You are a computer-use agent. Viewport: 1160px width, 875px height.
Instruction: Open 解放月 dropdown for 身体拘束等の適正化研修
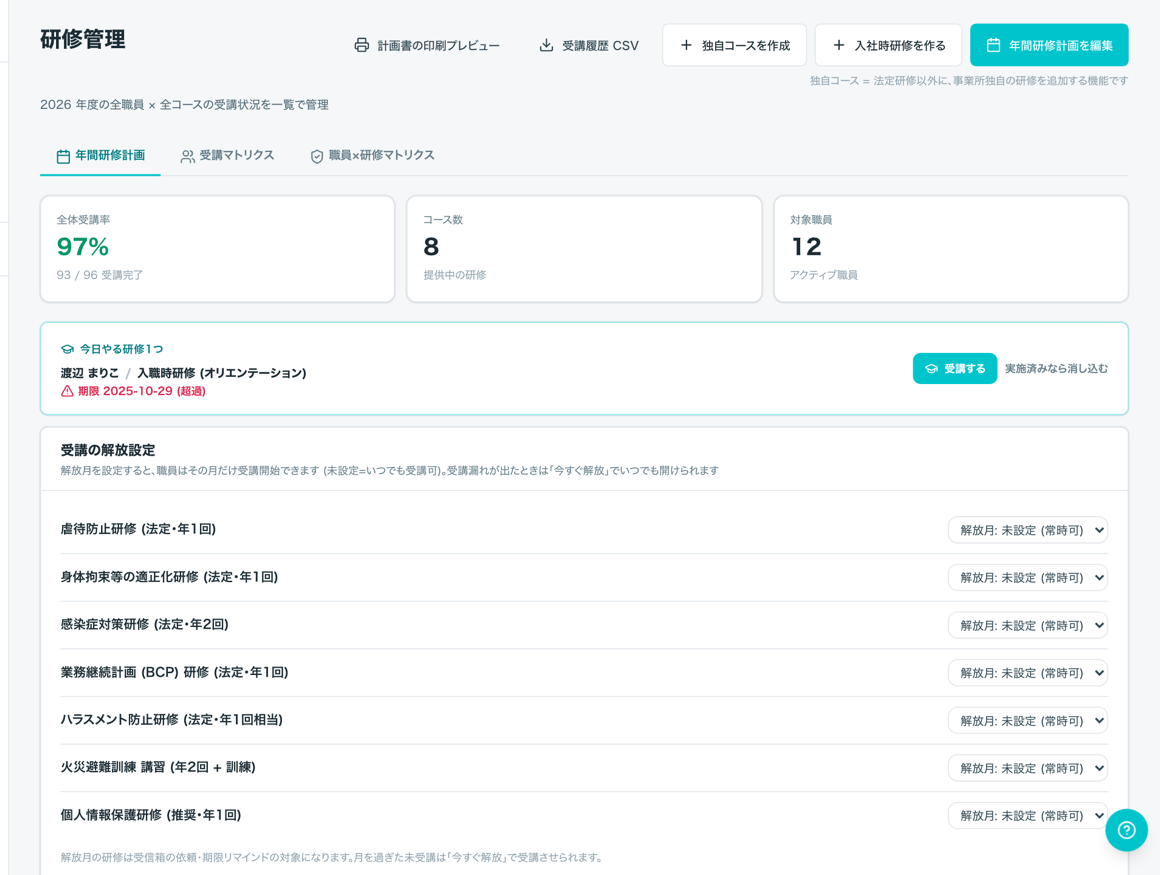click(x=1028, y=578)
